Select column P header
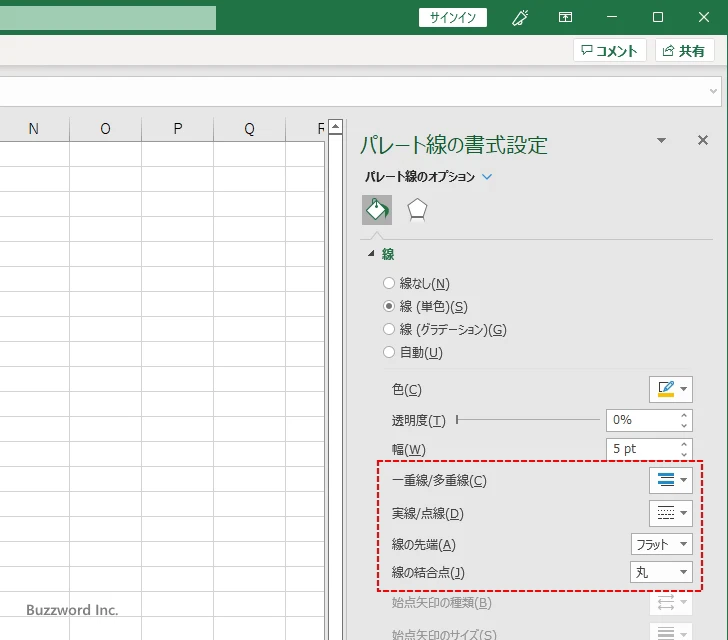The width and height of the screenshot is (728, 640). pos(177,129)
